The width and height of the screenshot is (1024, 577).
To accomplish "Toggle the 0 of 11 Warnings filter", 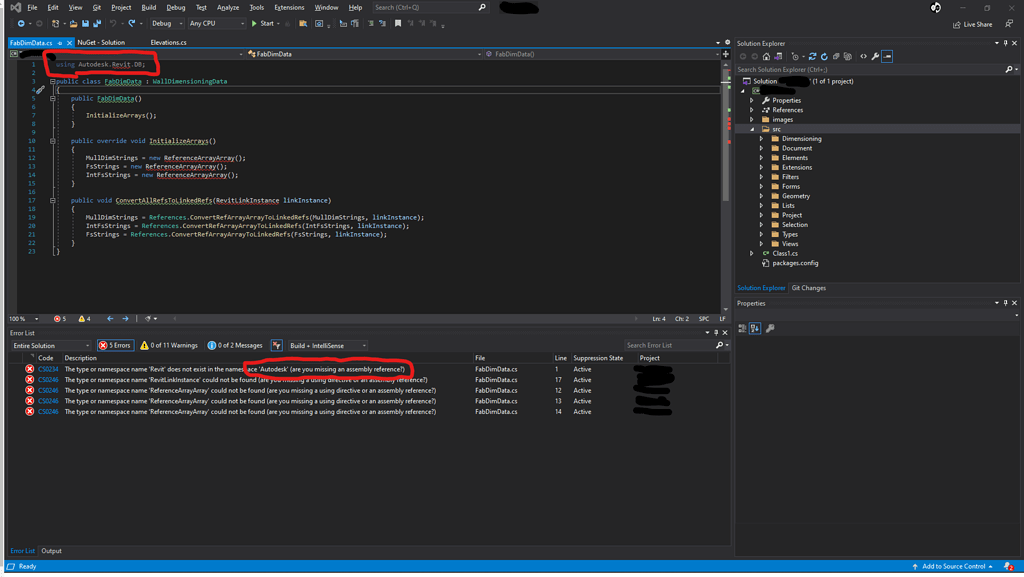I will click(168, 346).
